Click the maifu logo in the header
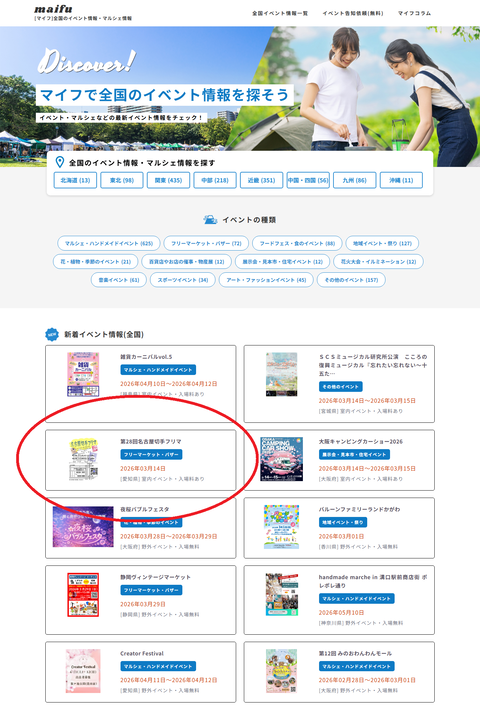 (x=53, y=9)
